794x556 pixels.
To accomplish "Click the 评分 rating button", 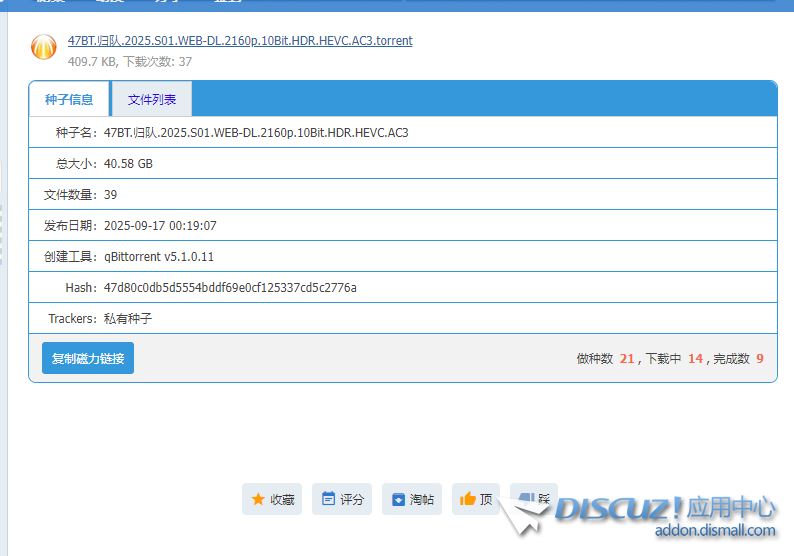I will click(x=342, y=499).
